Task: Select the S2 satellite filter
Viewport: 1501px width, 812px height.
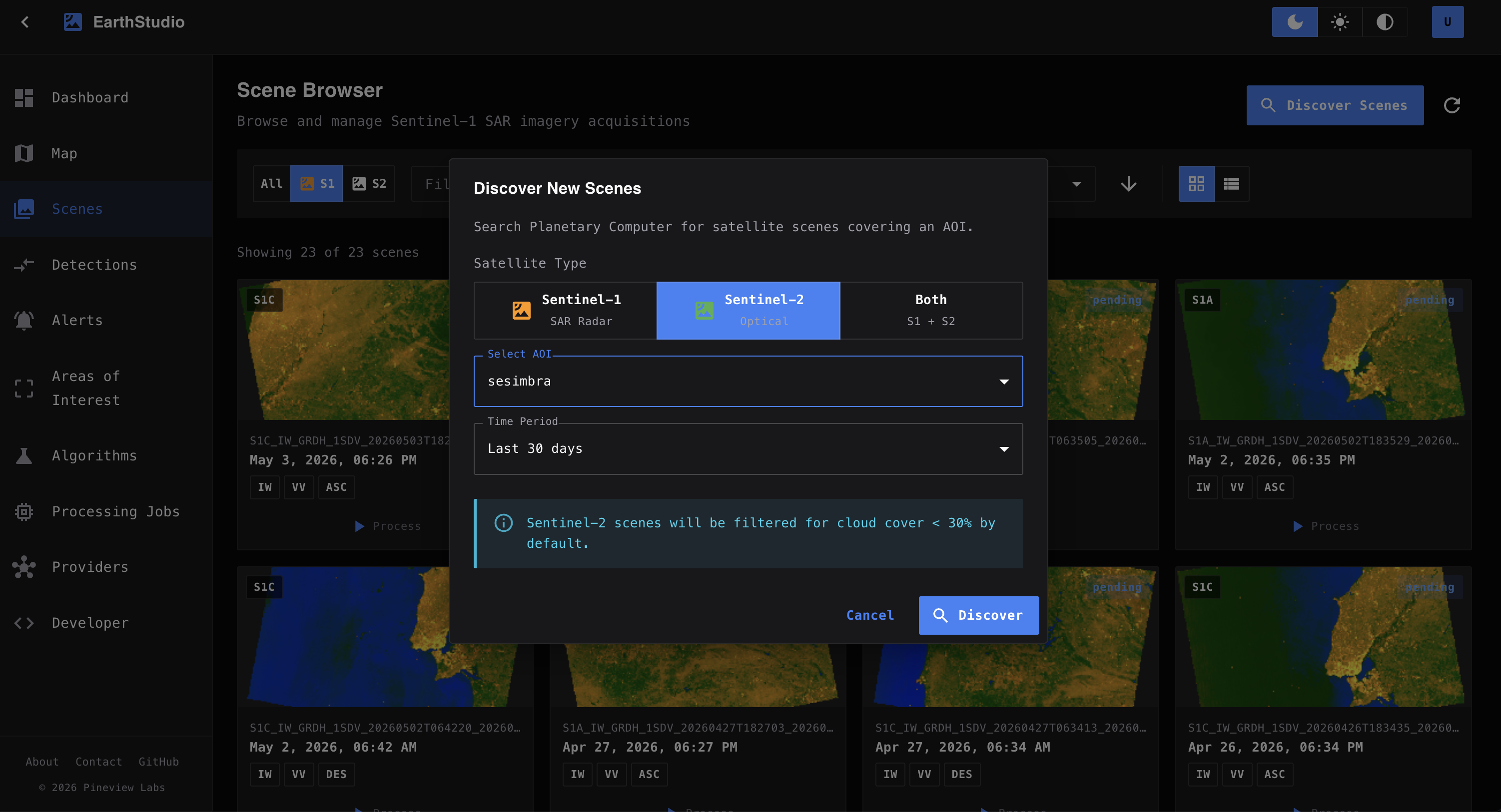Action: (369, 183)
